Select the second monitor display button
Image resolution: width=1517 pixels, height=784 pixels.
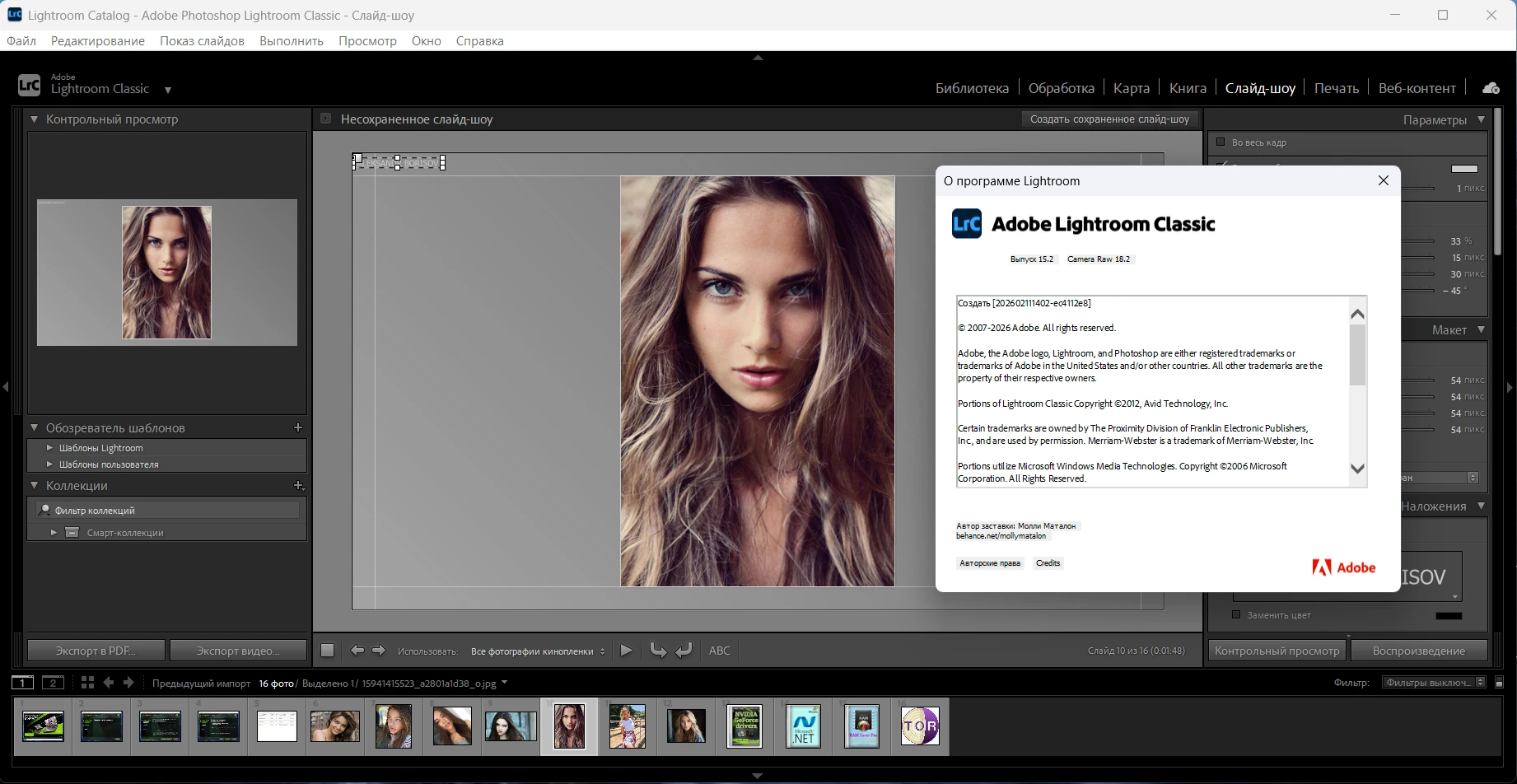click(x=53, y=683)
